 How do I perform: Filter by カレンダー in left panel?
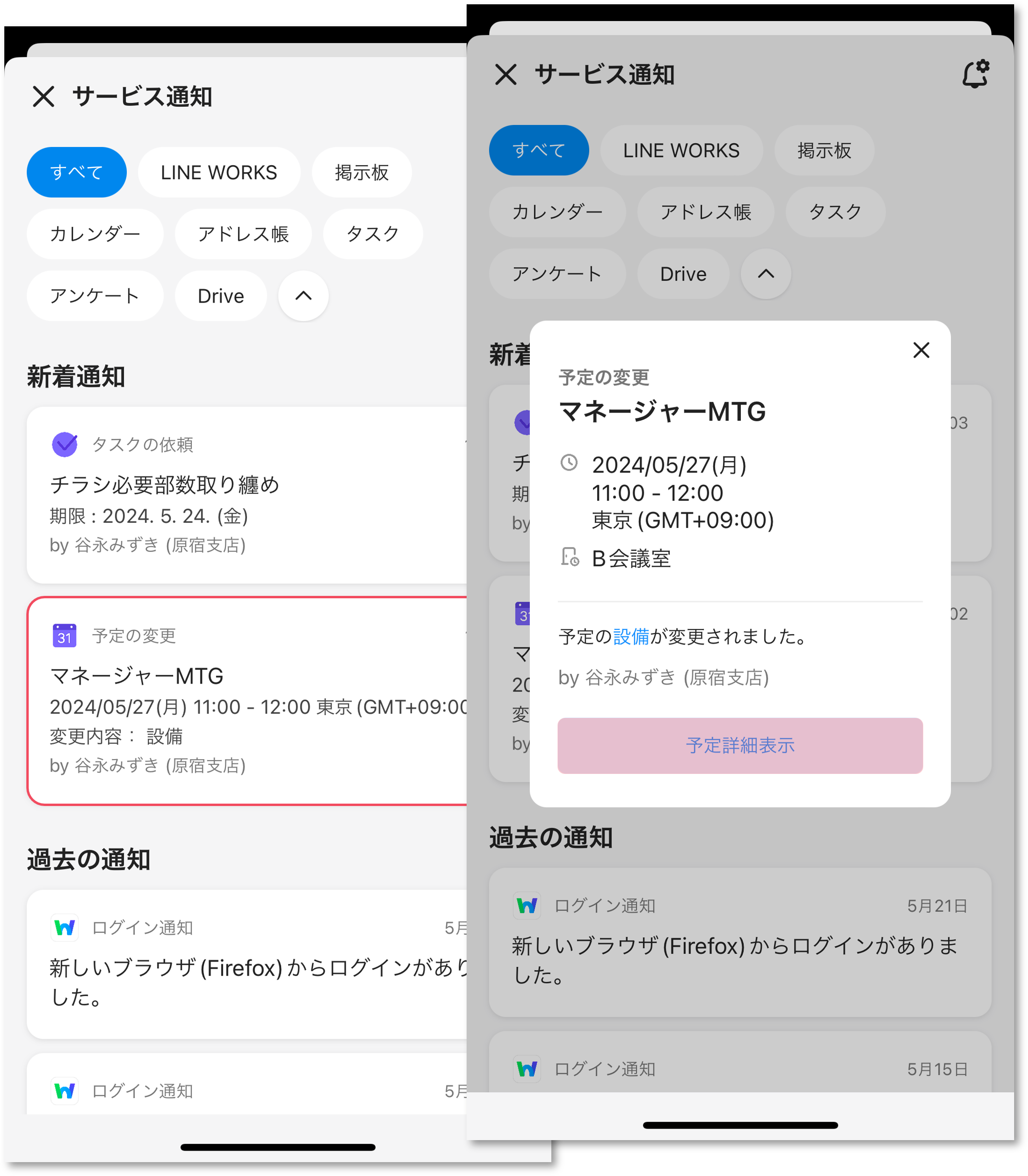(95, 234)
